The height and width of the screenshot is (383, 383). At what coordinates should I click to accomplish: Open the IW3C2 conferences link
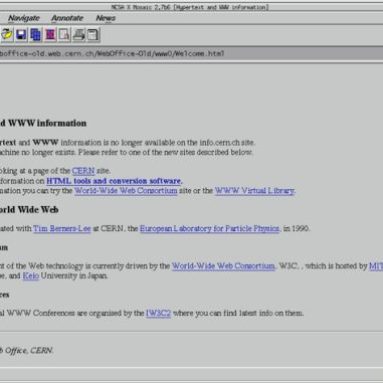[158, 313]
